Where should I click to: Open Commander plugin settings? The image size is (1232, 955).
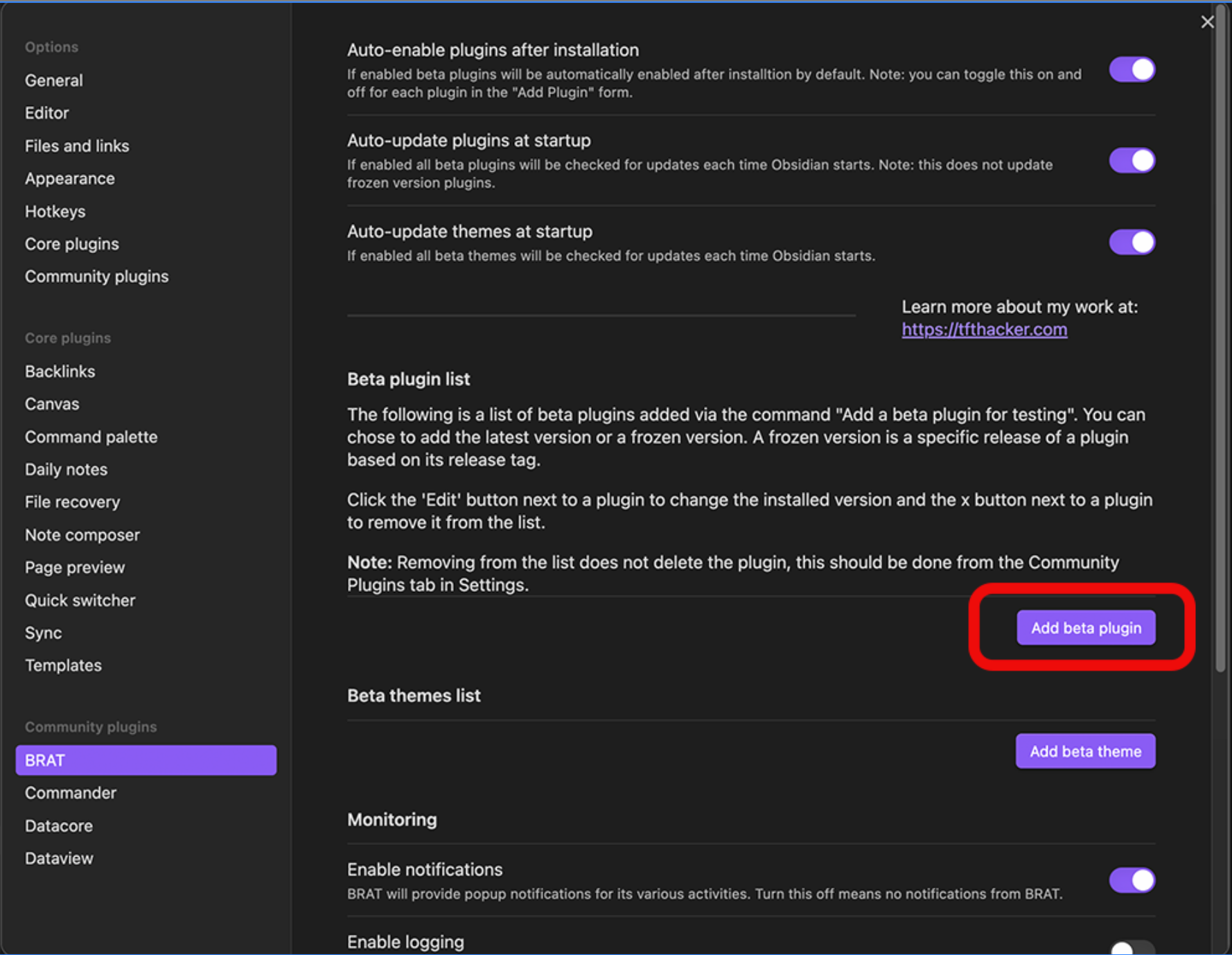click(x=71, y=793)
